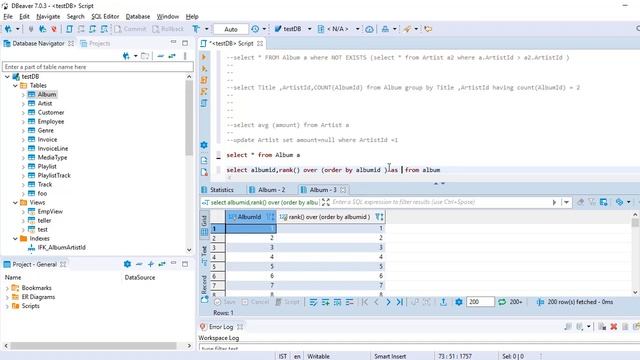Image resolution: width=640 pixels, height=360 pixels.
Task: Click the red Disconnect plug icon
Action: 53,29
